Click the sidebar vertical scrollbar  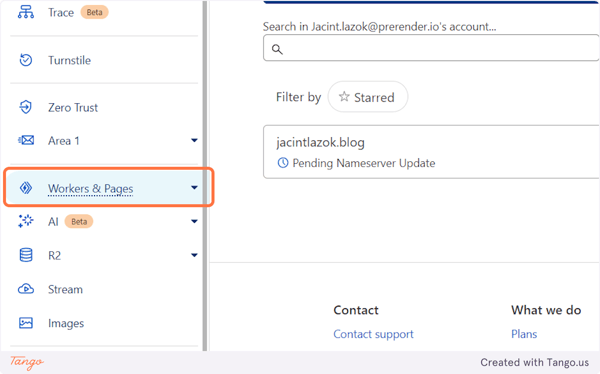pyautogui.click(x=205, y=176)
